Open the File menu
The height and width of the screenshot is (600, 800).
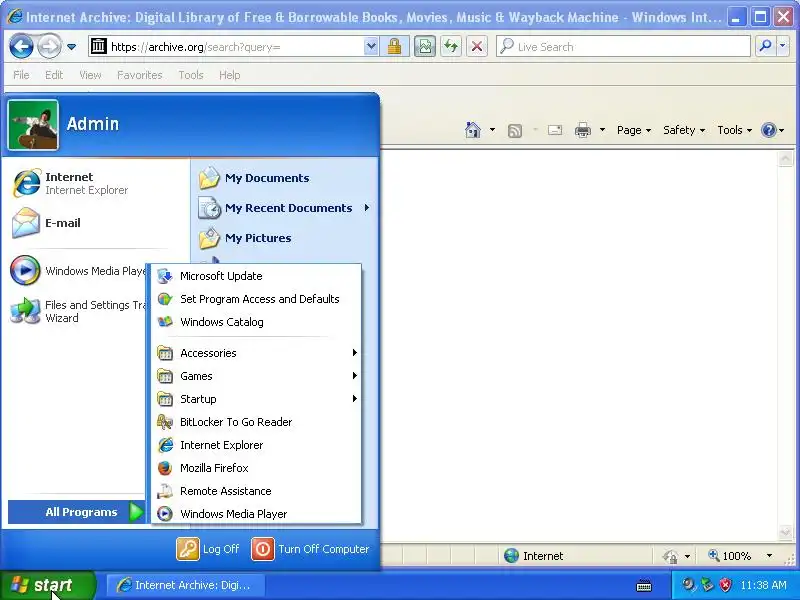click(21, 75)
